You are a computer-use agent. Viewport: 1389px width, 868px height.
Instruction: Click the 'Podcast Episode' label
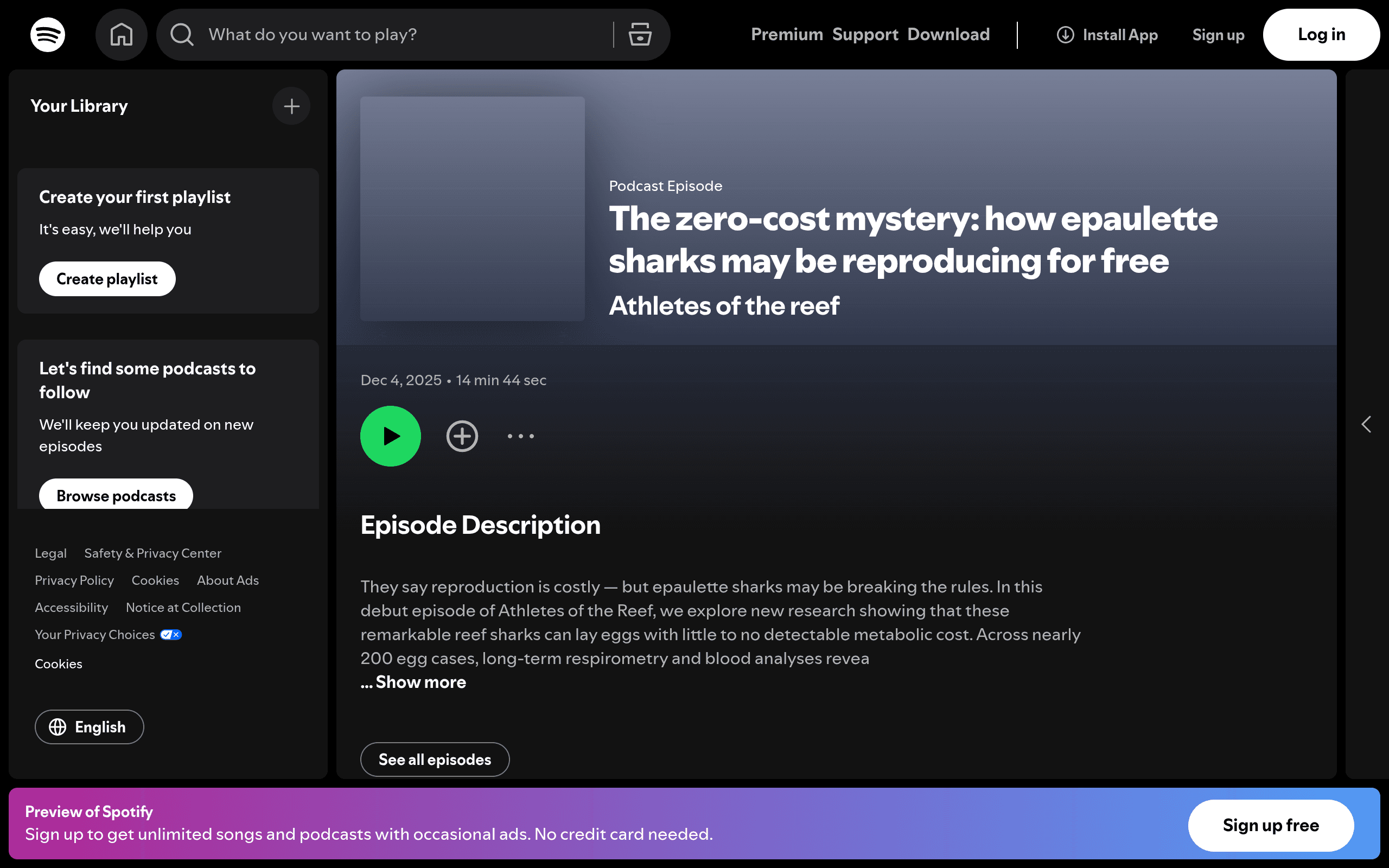[665, 186]
